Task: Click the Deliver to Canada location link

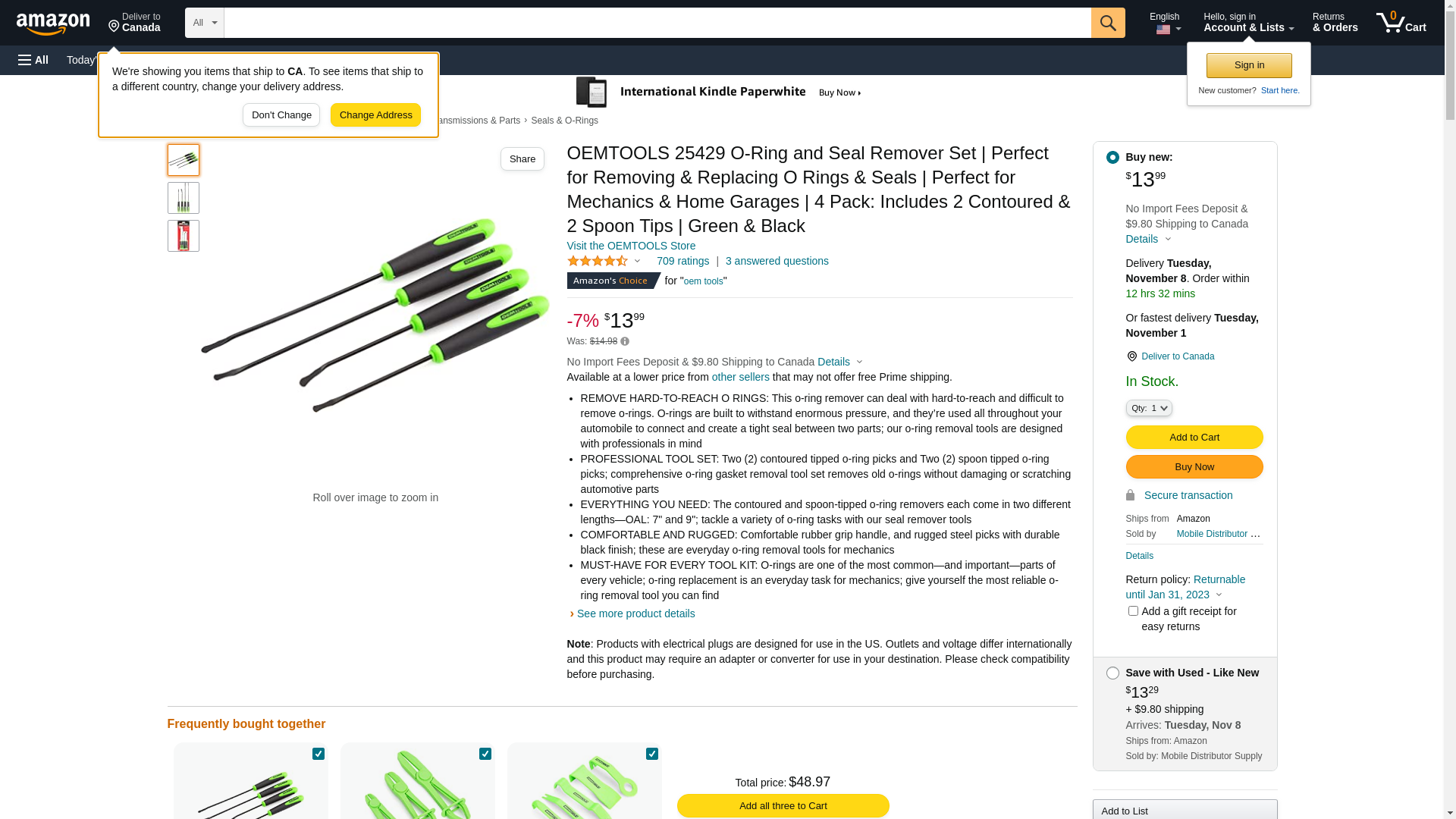Action: [x=1177, y=356]
